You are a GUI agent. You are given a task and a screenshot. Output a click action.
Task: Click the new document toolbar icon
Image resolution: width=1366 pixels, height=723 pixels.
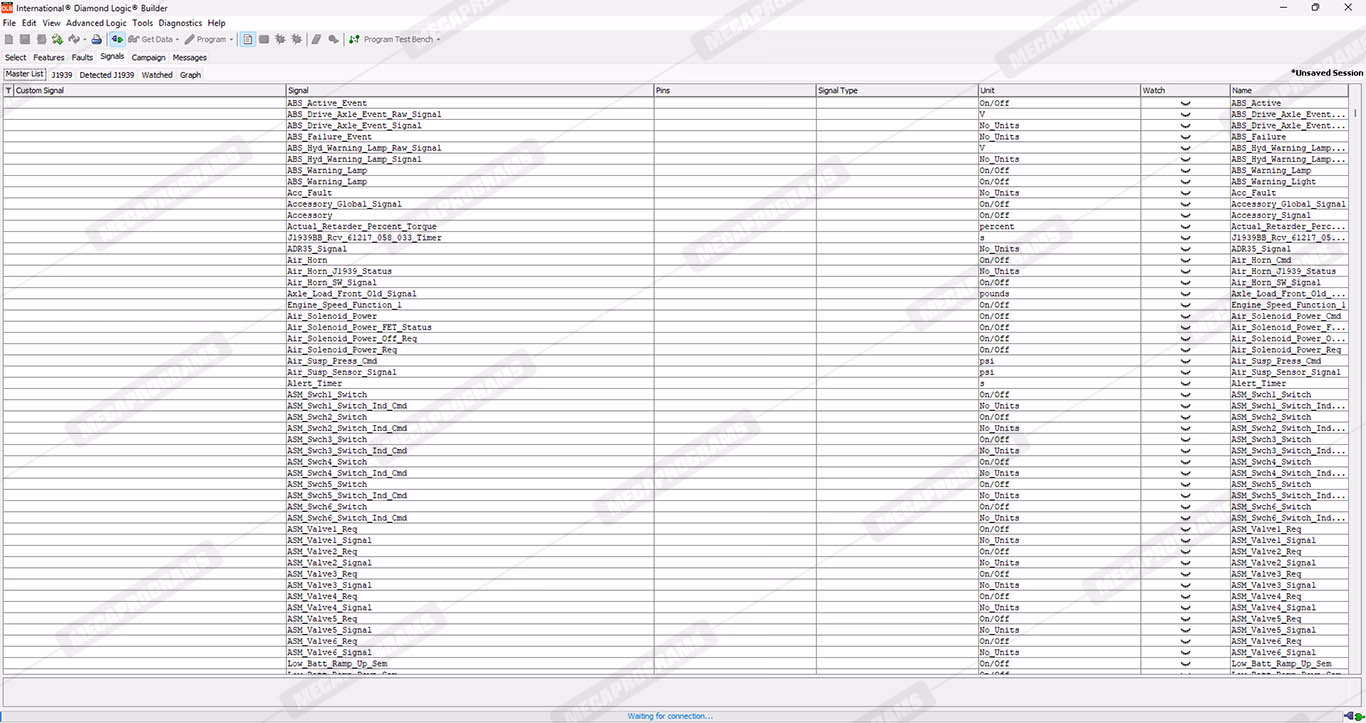point(9,40)
